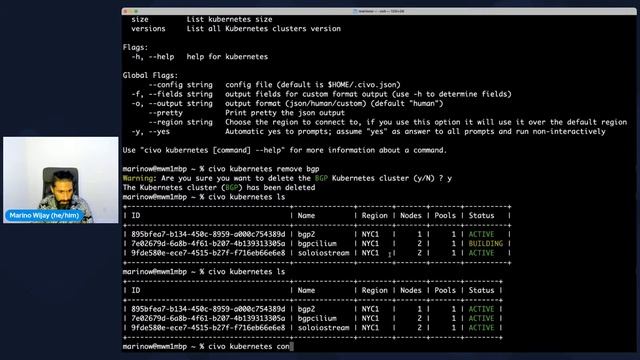This screenshot has width=640, height=360.
Task: Click the 'Use "civo kubernetes [command] --help"' line
Action: [x=285, y=150]
